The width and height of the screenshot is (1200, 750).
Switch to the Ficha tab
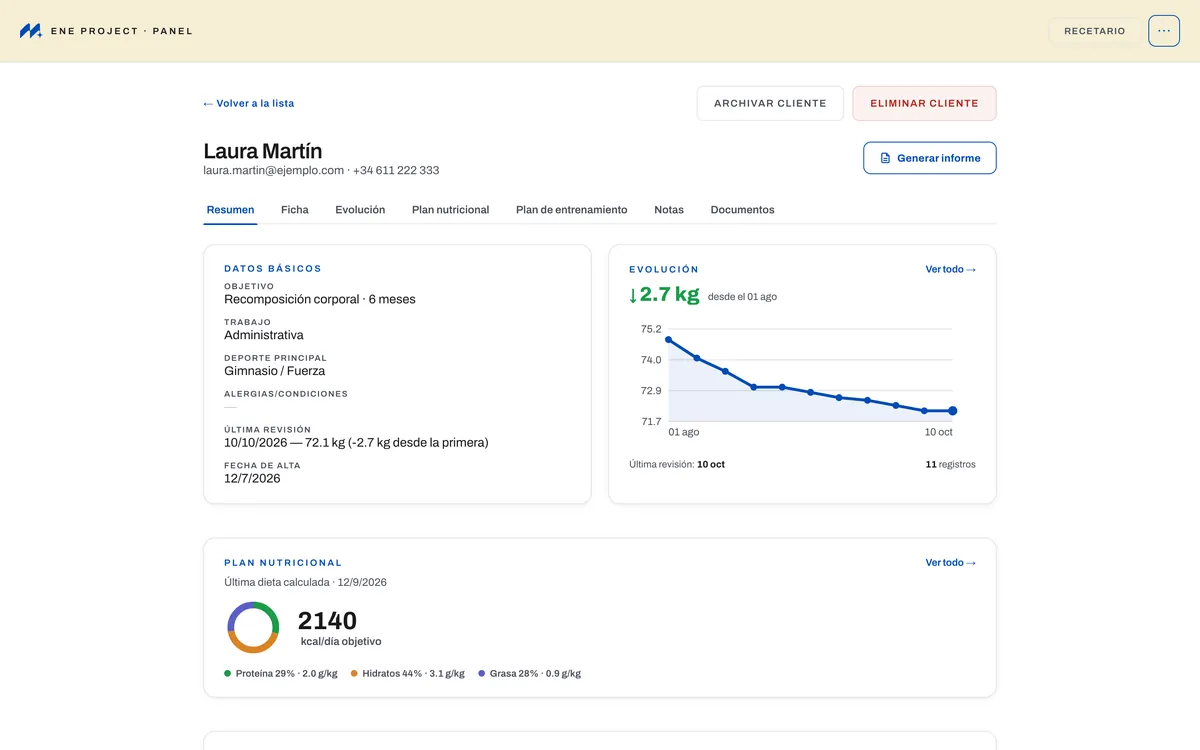click(295, 210)
